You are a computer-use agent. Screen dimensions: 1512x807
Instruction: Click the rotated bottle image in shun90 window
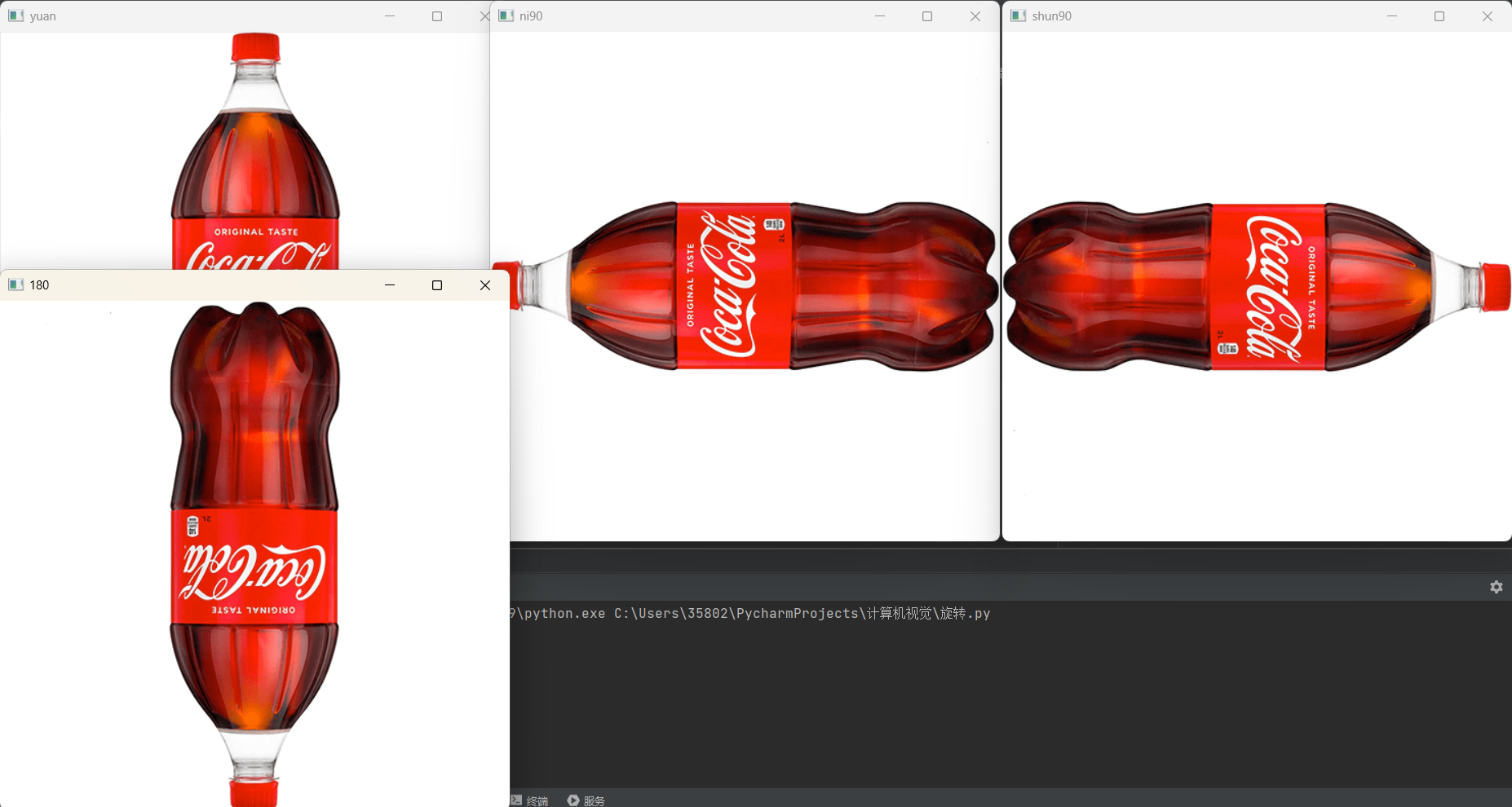(x=1257, y=286)
